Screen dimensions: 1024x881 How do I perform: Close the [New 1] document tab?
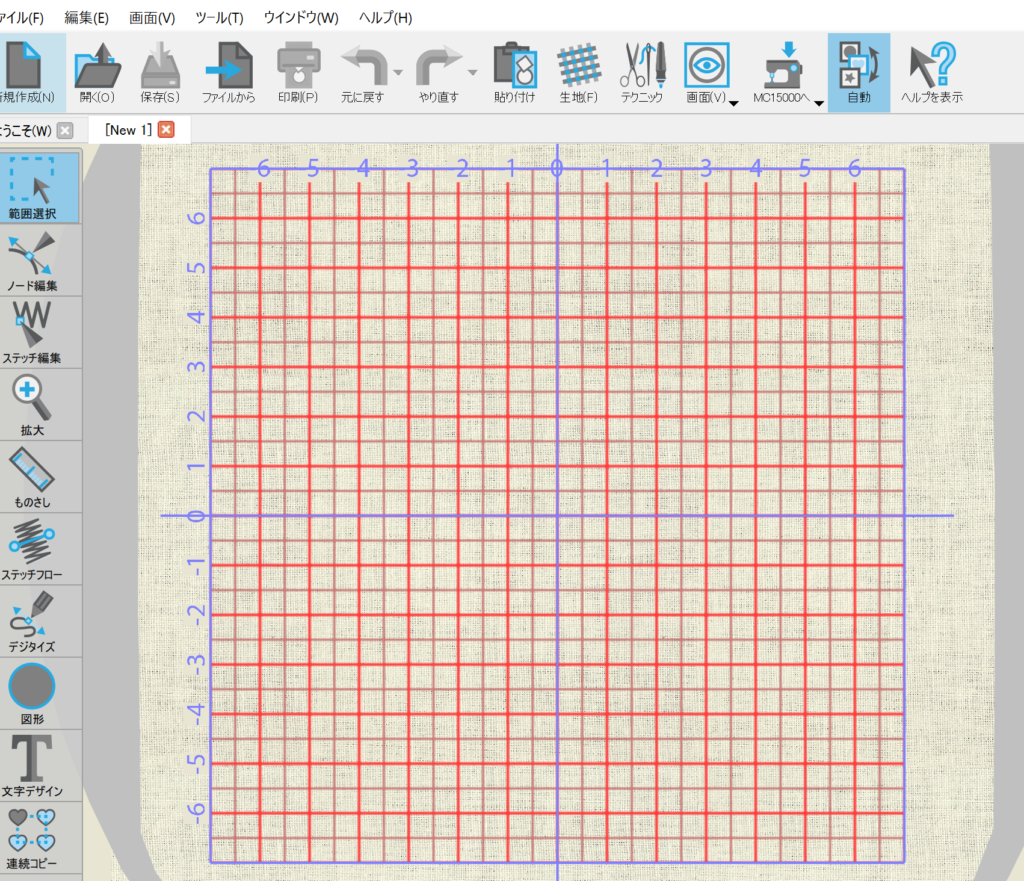pos(166,130)
